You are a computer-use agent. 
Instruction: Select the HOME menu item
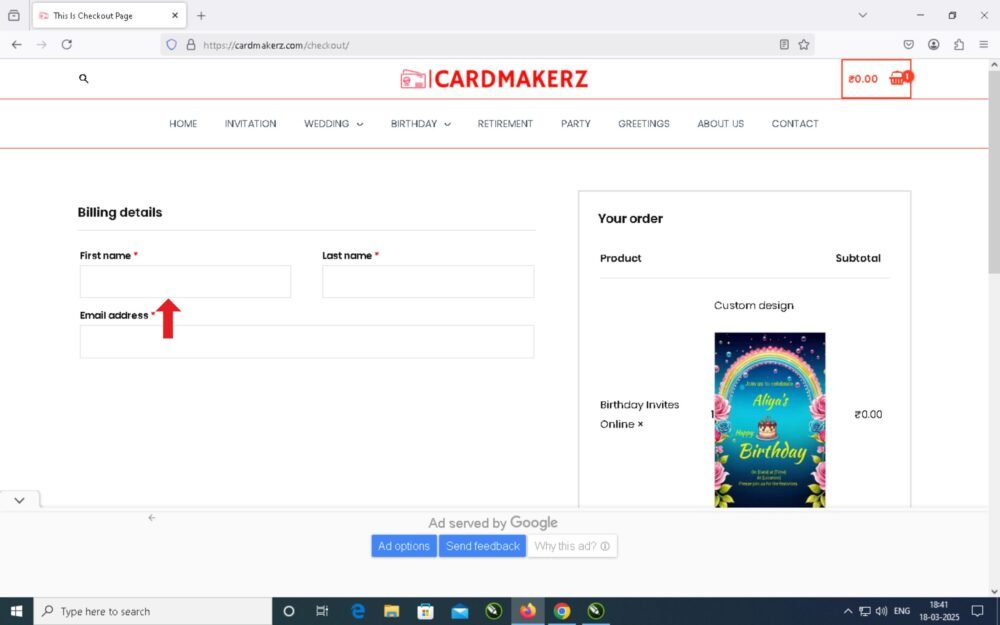coord(183,123)
